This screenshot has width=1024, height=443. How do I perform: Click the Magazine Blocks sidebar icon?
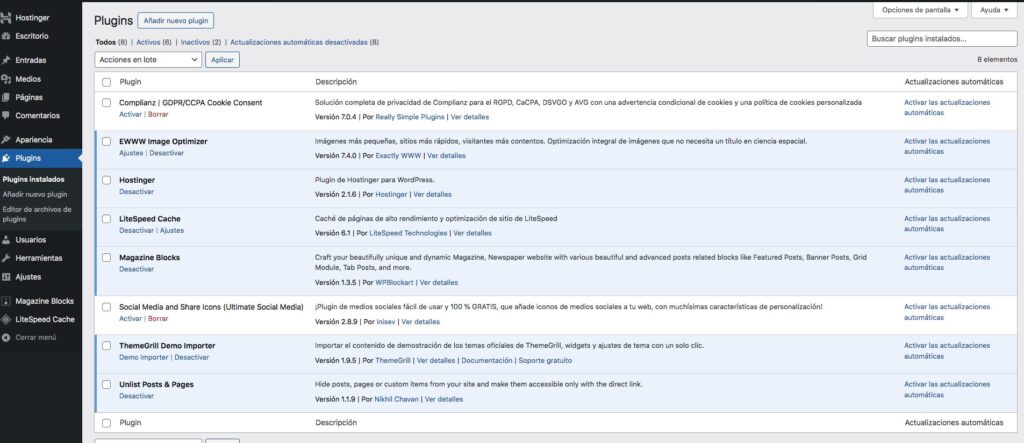tap(6, 301)
